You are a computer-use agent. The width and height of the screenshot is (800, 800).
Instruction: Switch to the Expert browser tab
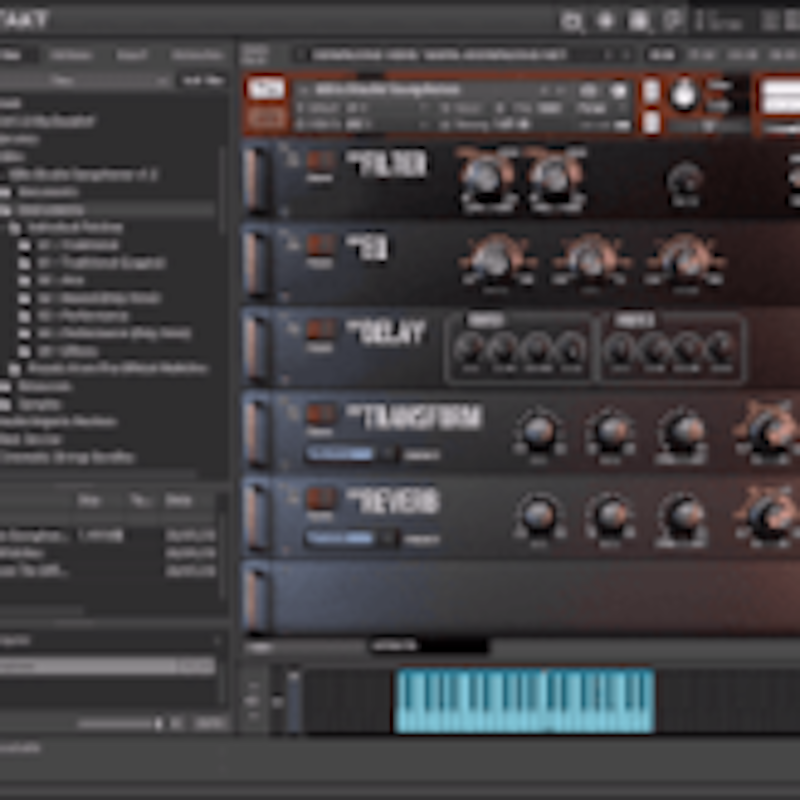coord(132,56)
